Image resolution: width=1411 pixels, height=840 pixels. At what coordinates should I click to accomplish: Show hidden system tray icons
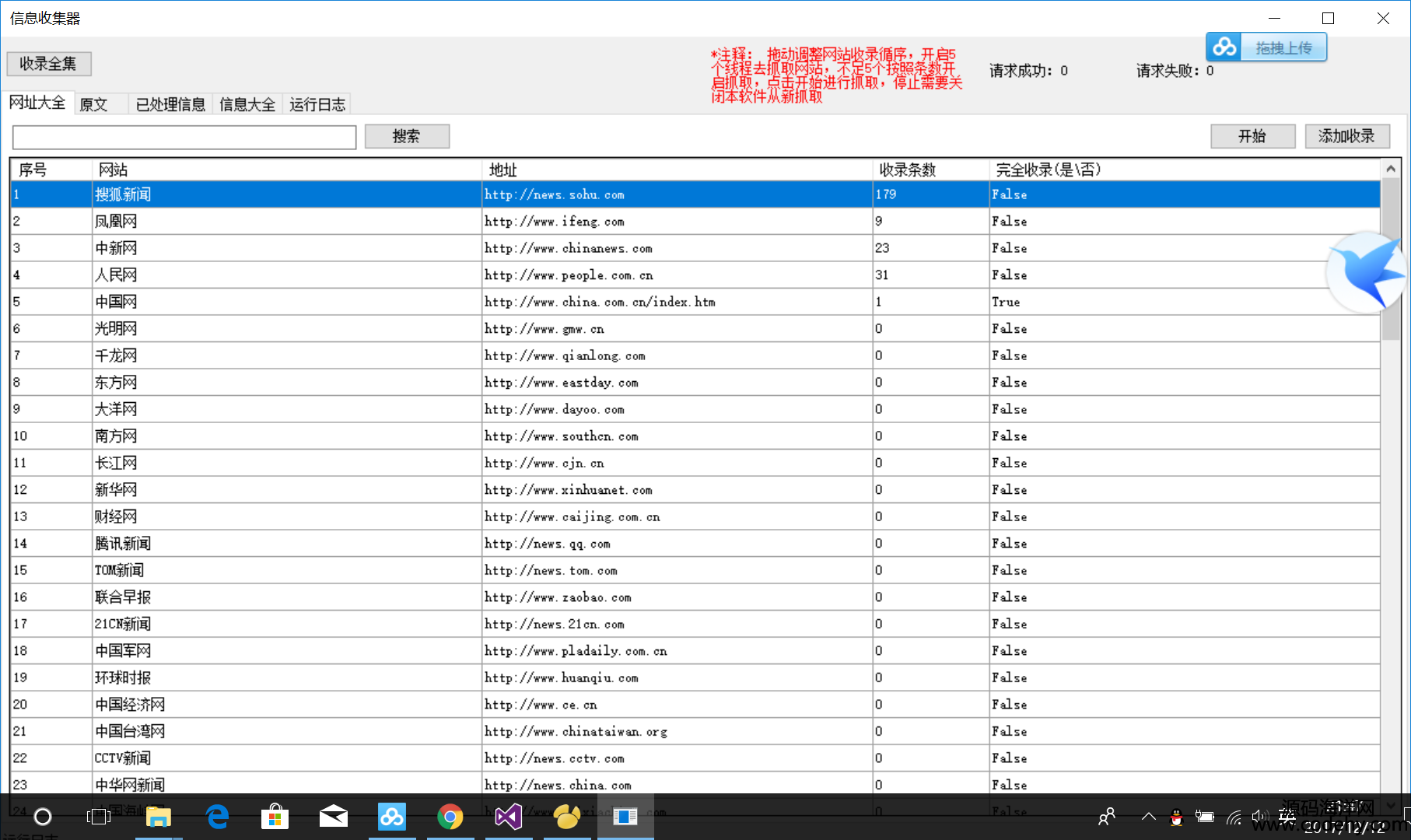(1148, 817)
